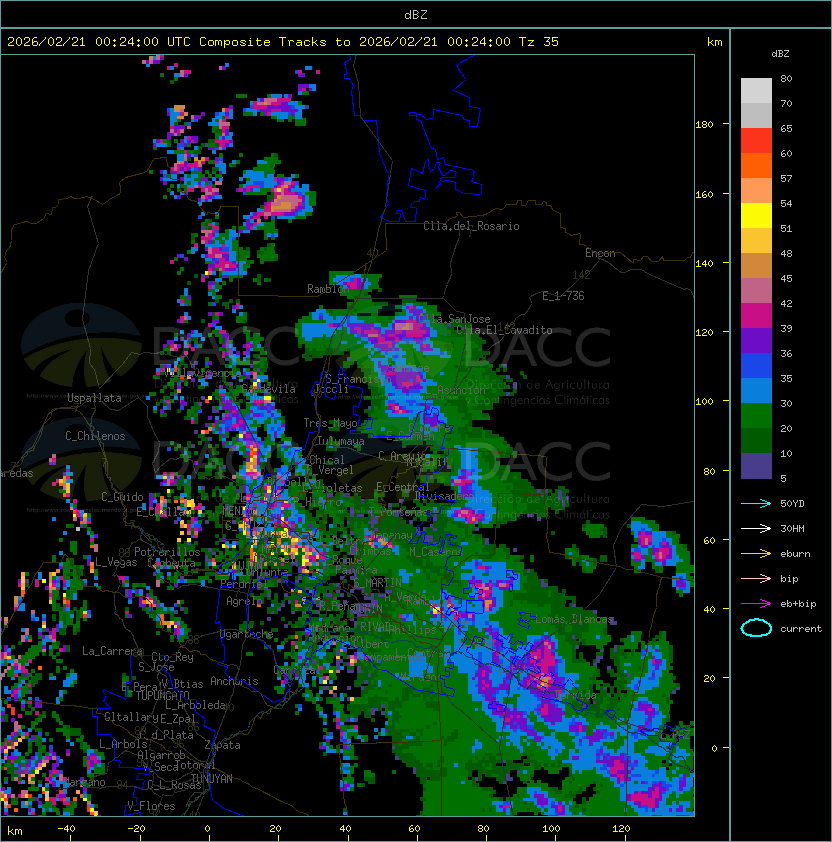Screen dimensions: 832x842
Task: Click the 'C_Guido' map label
Action: pos(122,497)
